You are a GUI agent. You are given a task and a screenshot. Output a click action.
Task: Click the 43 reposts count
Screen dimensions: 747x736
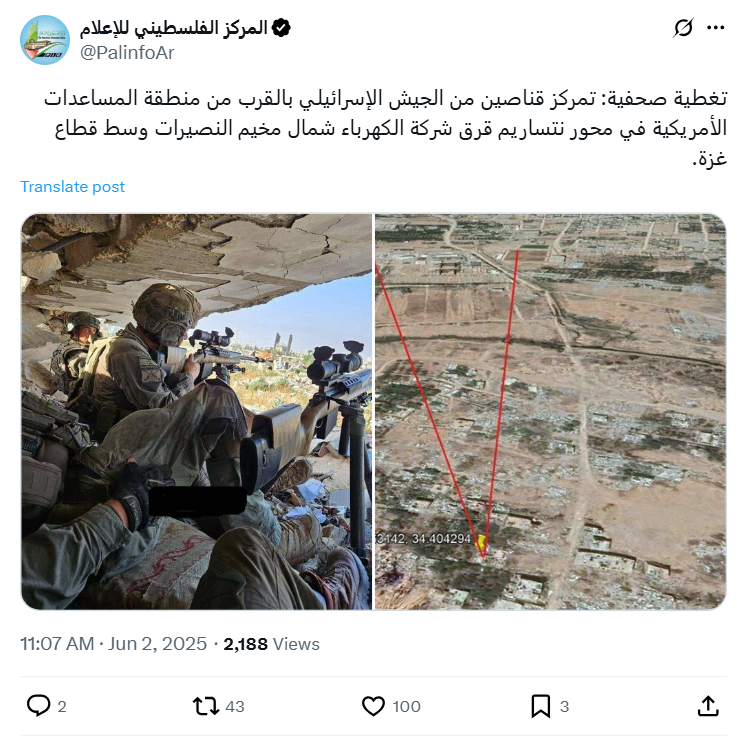click(235, 706)
